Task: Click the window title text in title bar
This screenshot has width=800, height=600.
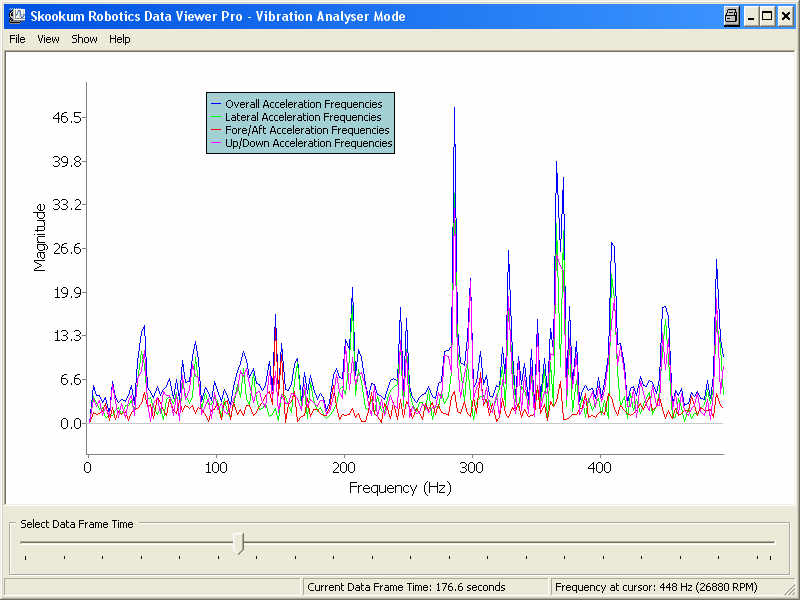Action: tap(218, 16)
